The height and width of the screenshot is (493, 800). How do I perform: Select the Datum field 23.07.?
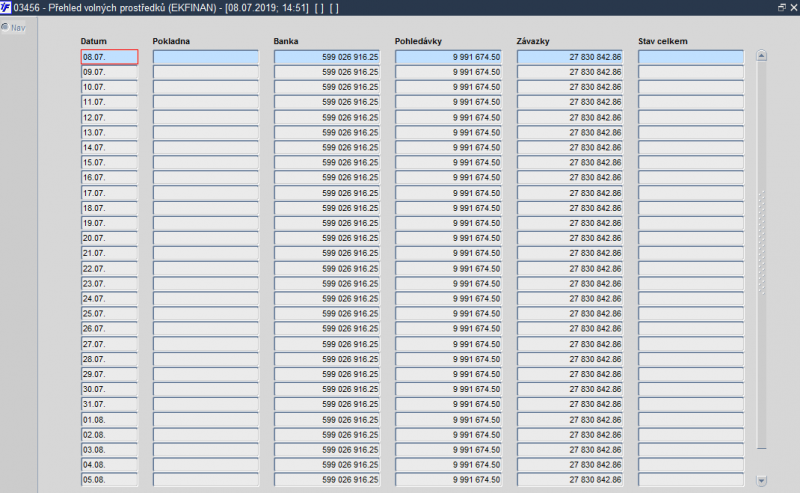click(x=109, y=284)
